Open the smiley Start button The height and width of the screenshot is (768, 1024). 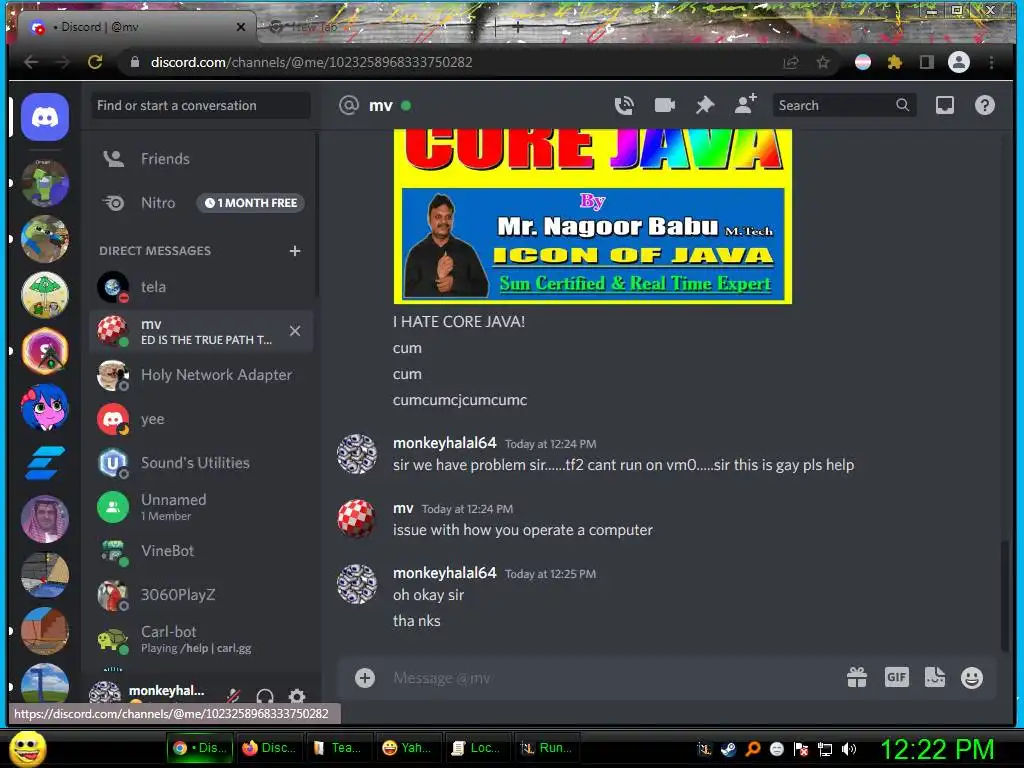[x=27, y=749]
